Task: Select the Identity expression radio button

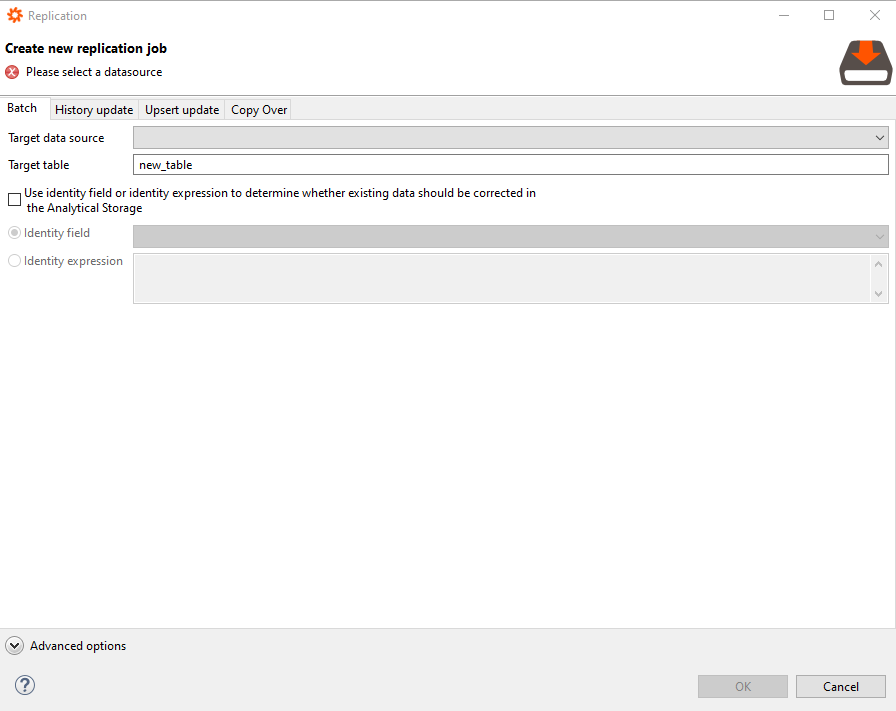Action: coord(14,261)
